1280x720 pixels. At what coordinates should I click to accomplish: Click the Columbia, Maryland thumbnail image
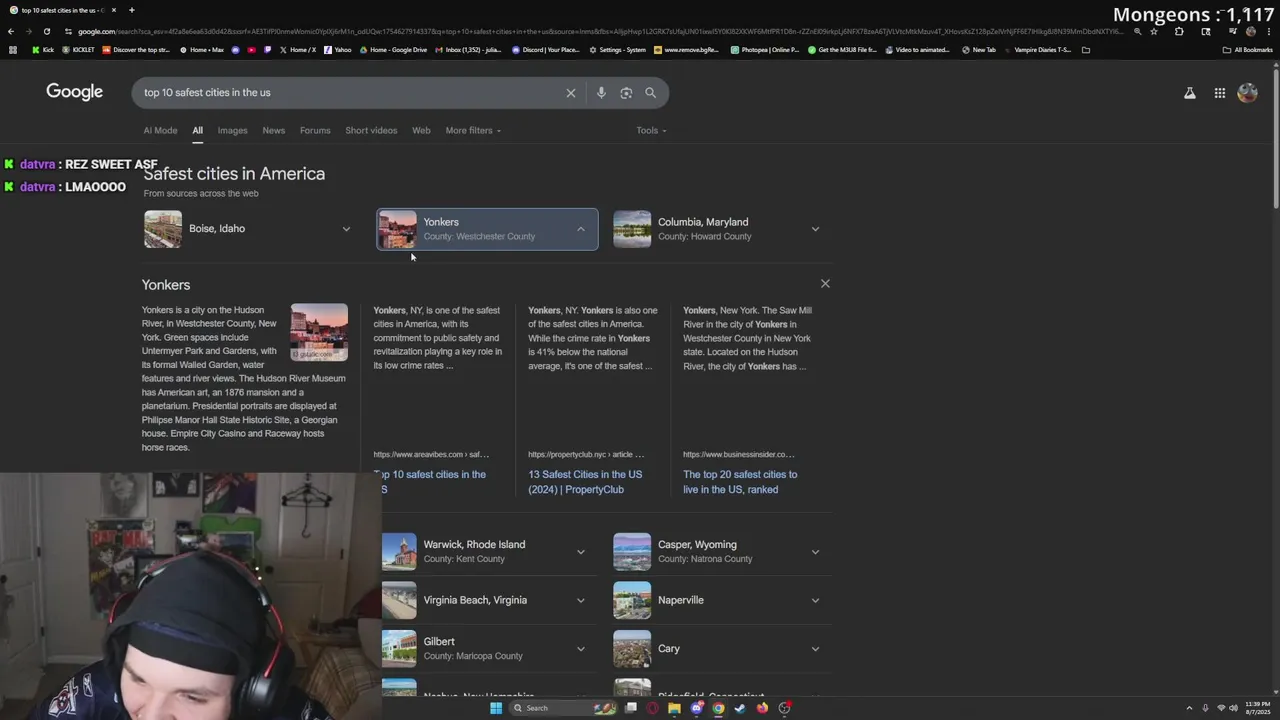point(632,229)
